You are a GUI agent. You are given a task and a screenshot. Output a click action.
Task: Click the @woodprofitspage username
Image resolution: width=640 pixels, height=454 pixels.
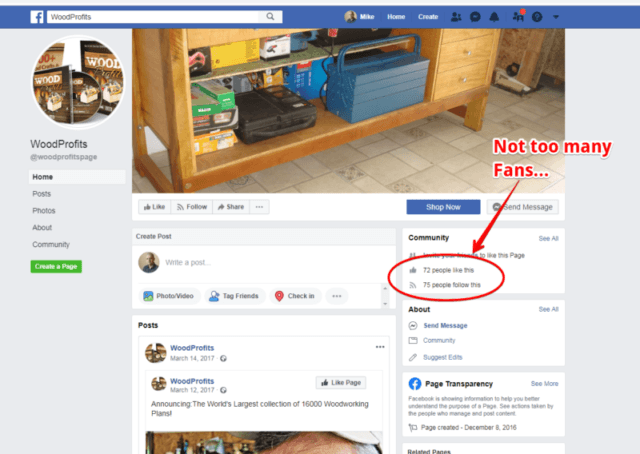[64, 157]
